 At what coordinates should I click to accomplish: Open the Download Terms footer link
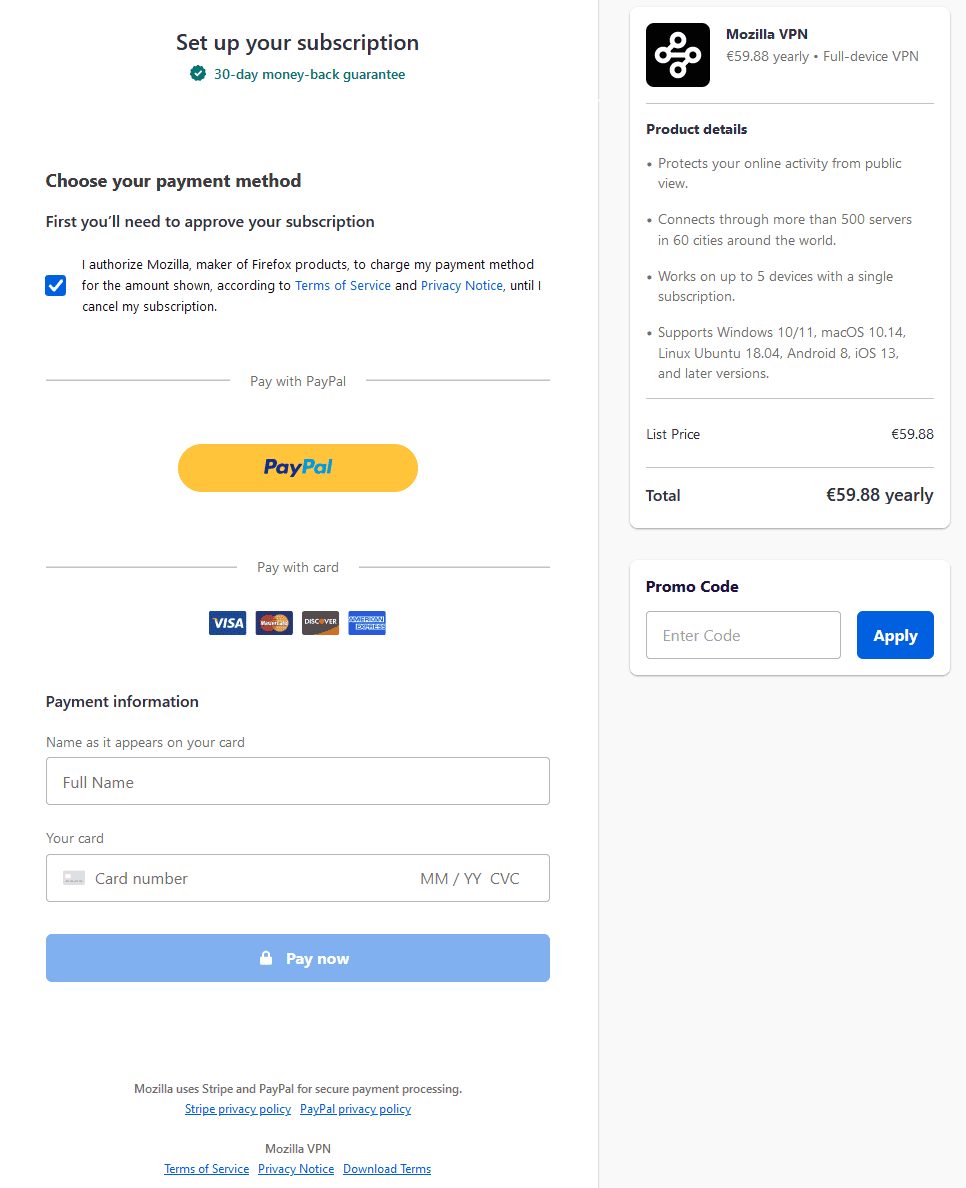387,1168
